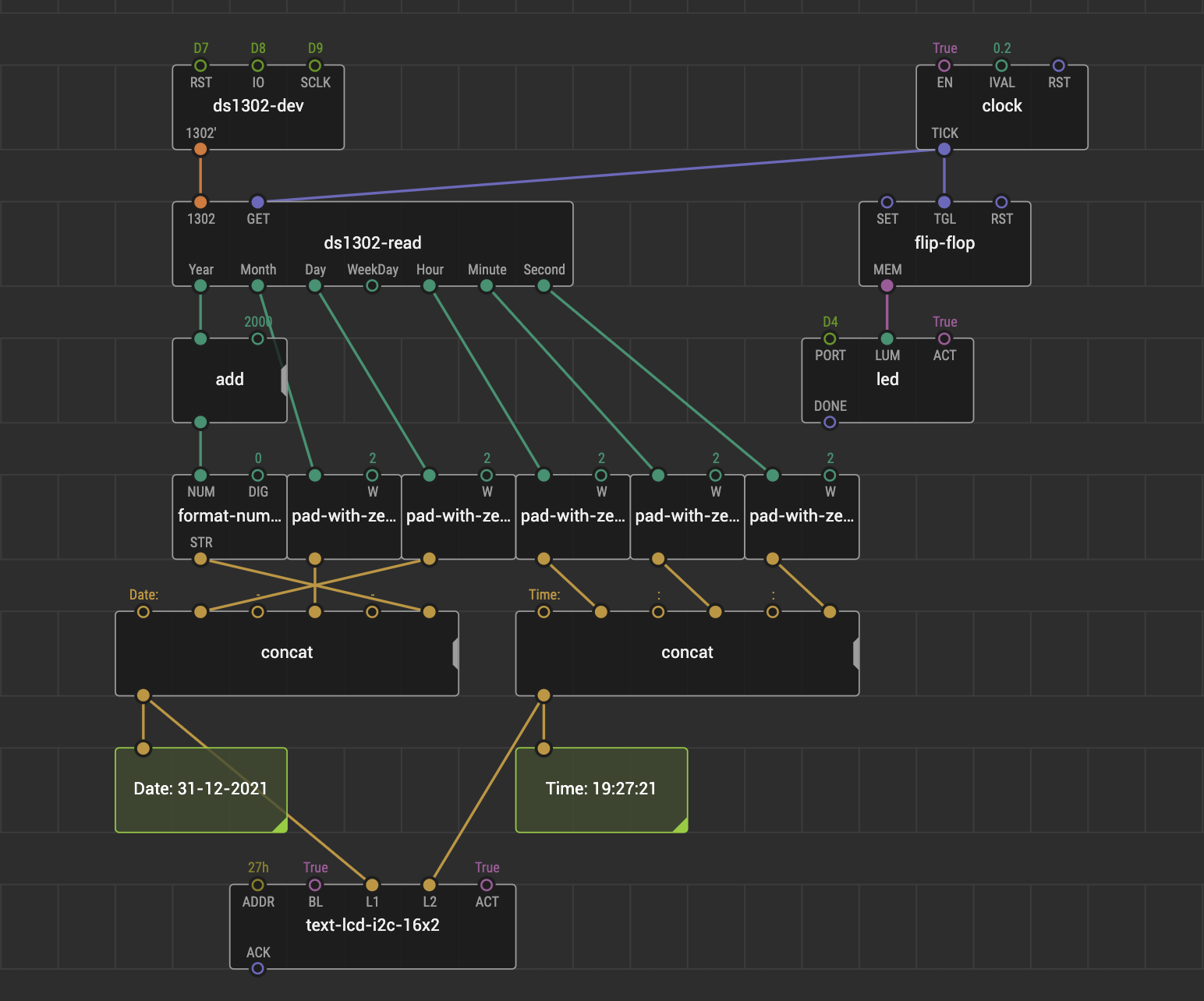Click the L2 pin on text-lcd node
Image resolution: width=1204 pixels, height=1001 pixels.
[430, 885]
